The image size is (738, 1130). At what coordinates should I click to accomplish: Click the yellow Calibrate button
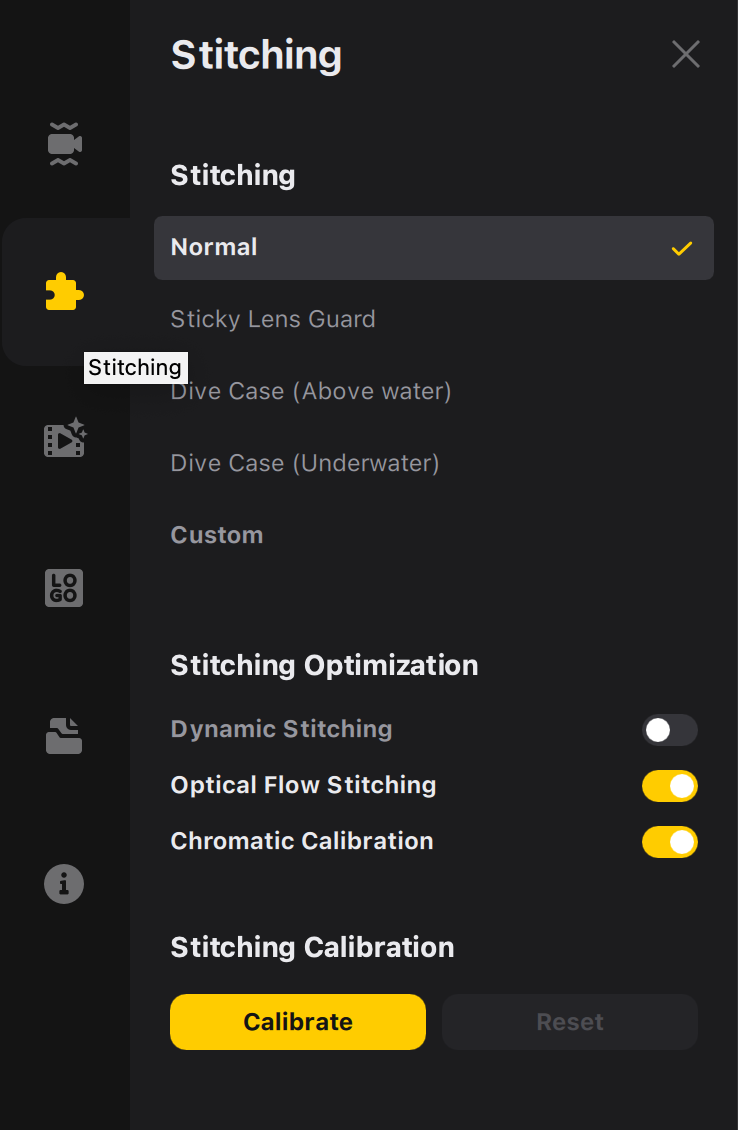298,1022
